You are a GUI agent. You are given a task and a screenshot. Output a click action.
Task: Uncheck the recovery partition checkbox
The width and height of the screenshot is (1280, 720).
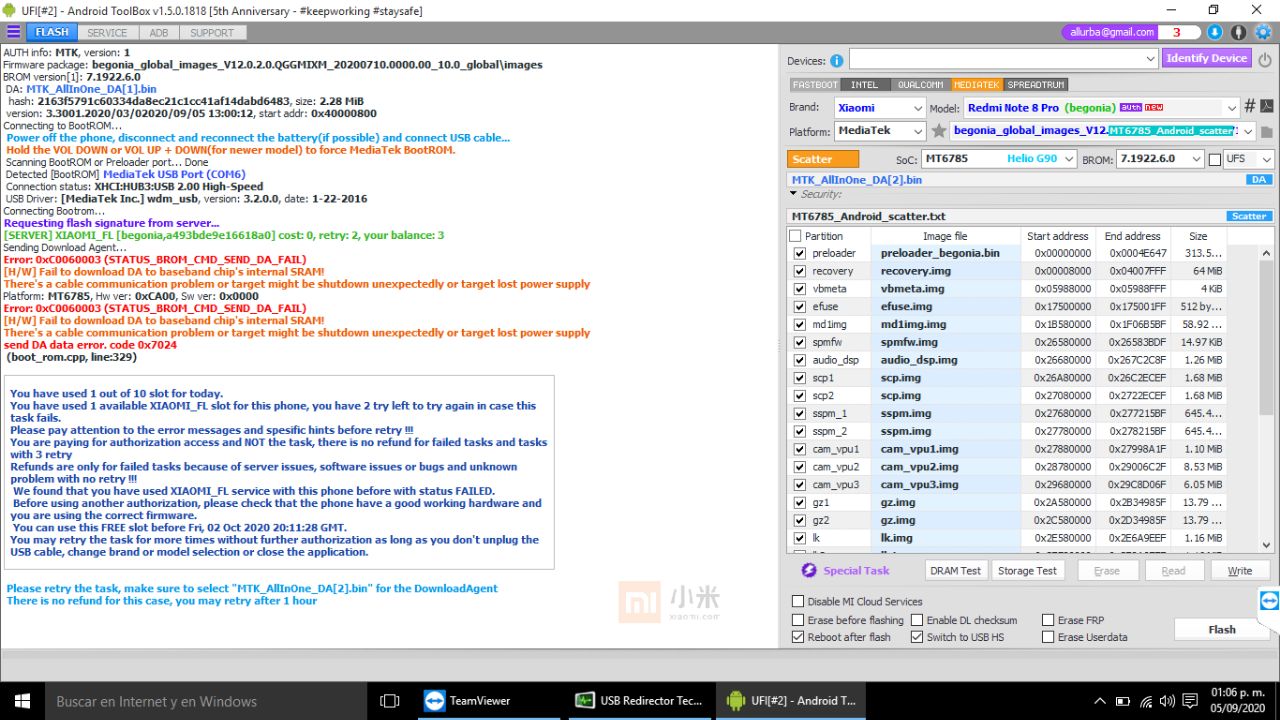[799, 271]
